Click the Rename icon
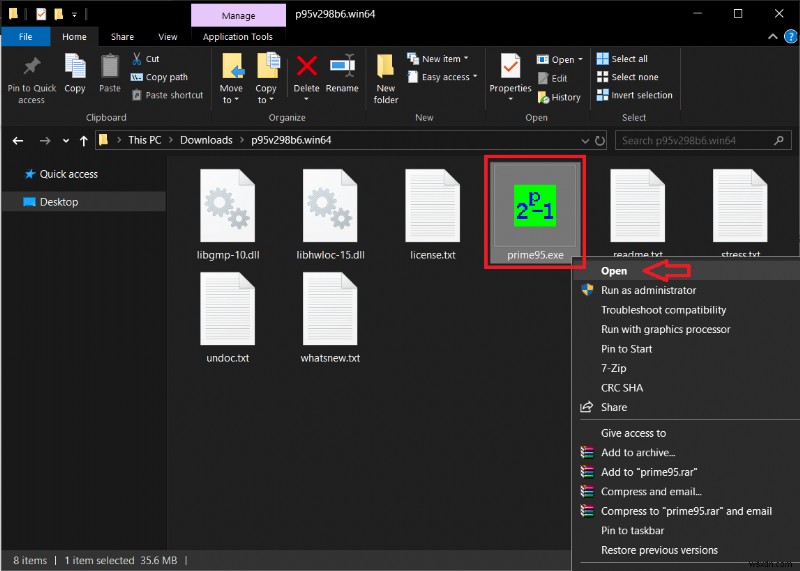 [x=342, y=66]
